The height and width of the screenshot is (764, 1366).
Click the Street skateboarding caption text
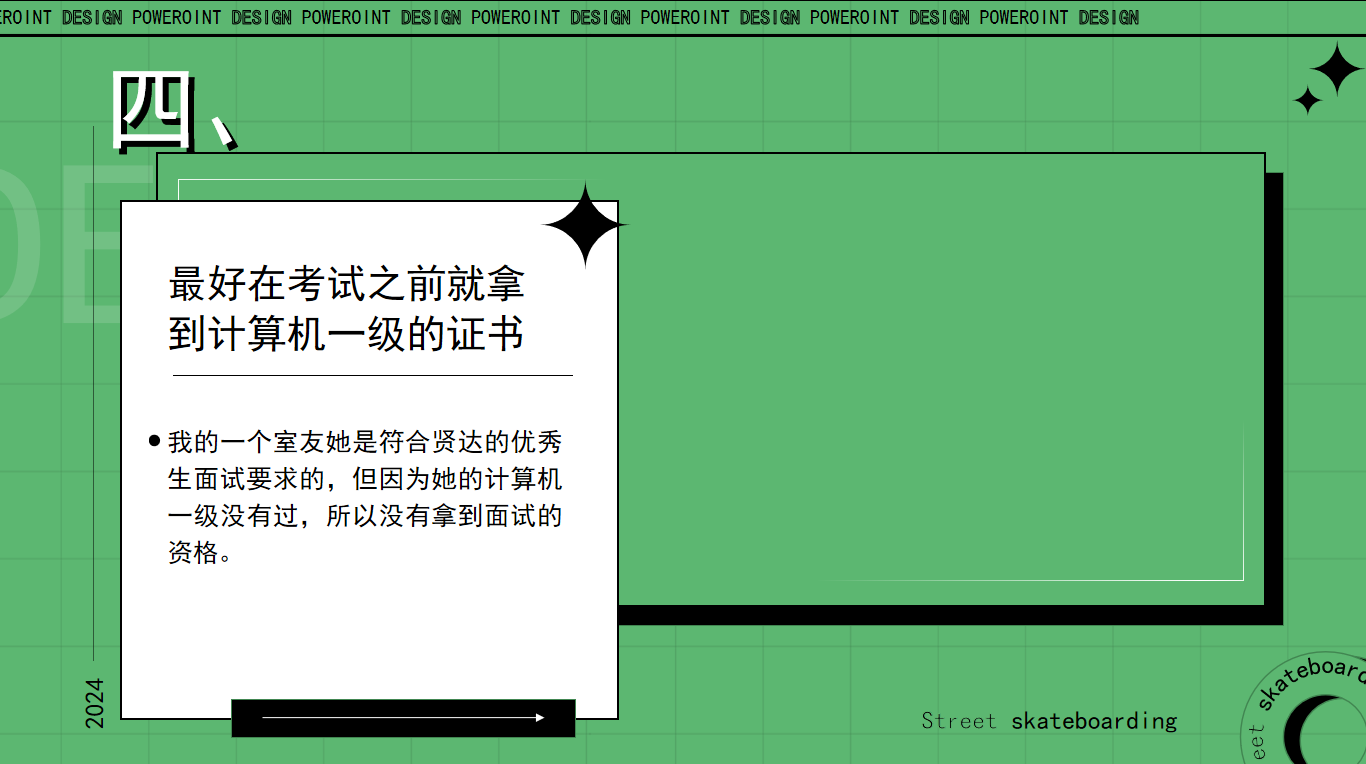point(1048,721)
